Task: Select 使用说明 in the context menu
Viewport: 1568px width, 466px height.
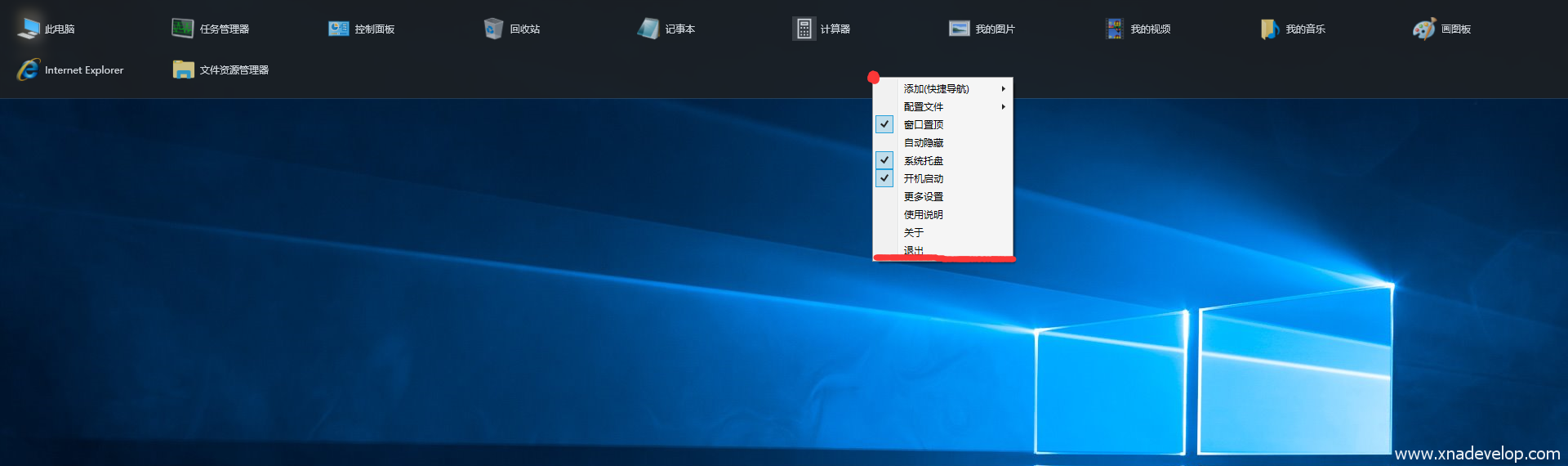Action: pyautogui.click(x=924, y=214)
